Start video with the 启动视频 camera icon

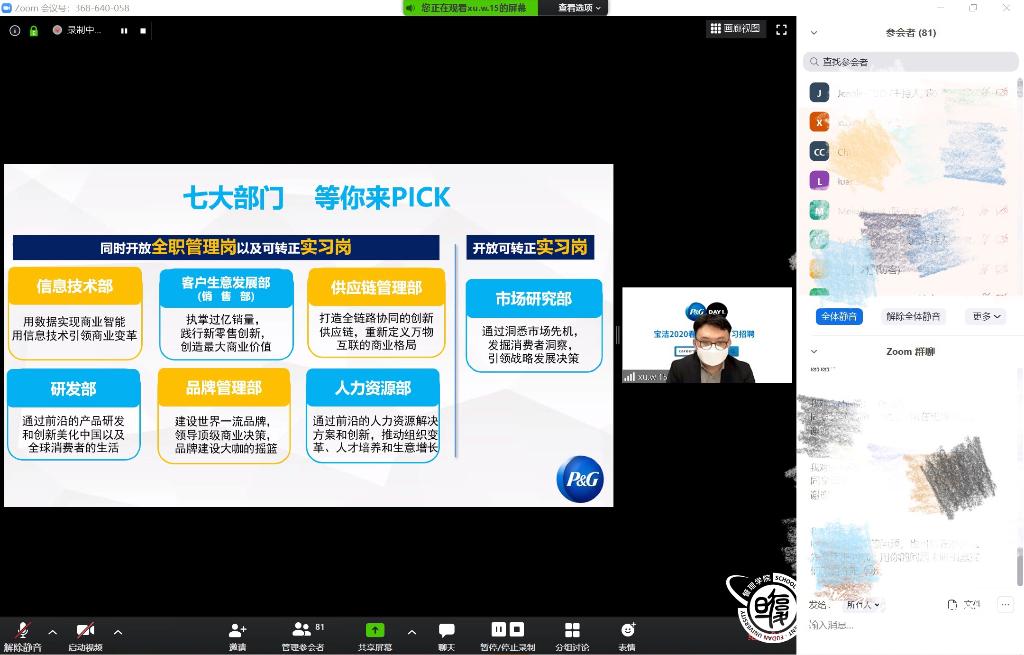tap(86, 630)
